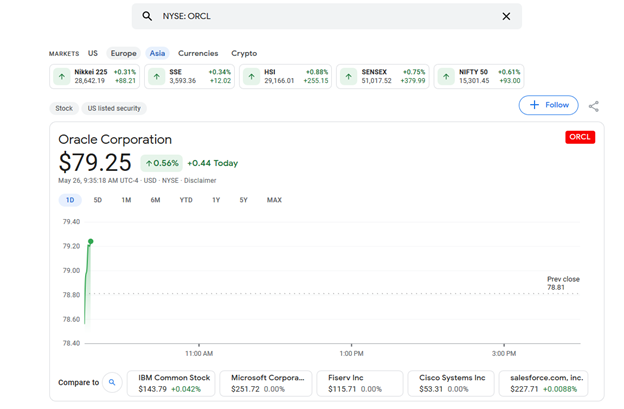Image resolution: width=624 pixels, height=409 pixels.
Task: Click the NYSE: ORCL search field
Action: (x=327, y=16)
